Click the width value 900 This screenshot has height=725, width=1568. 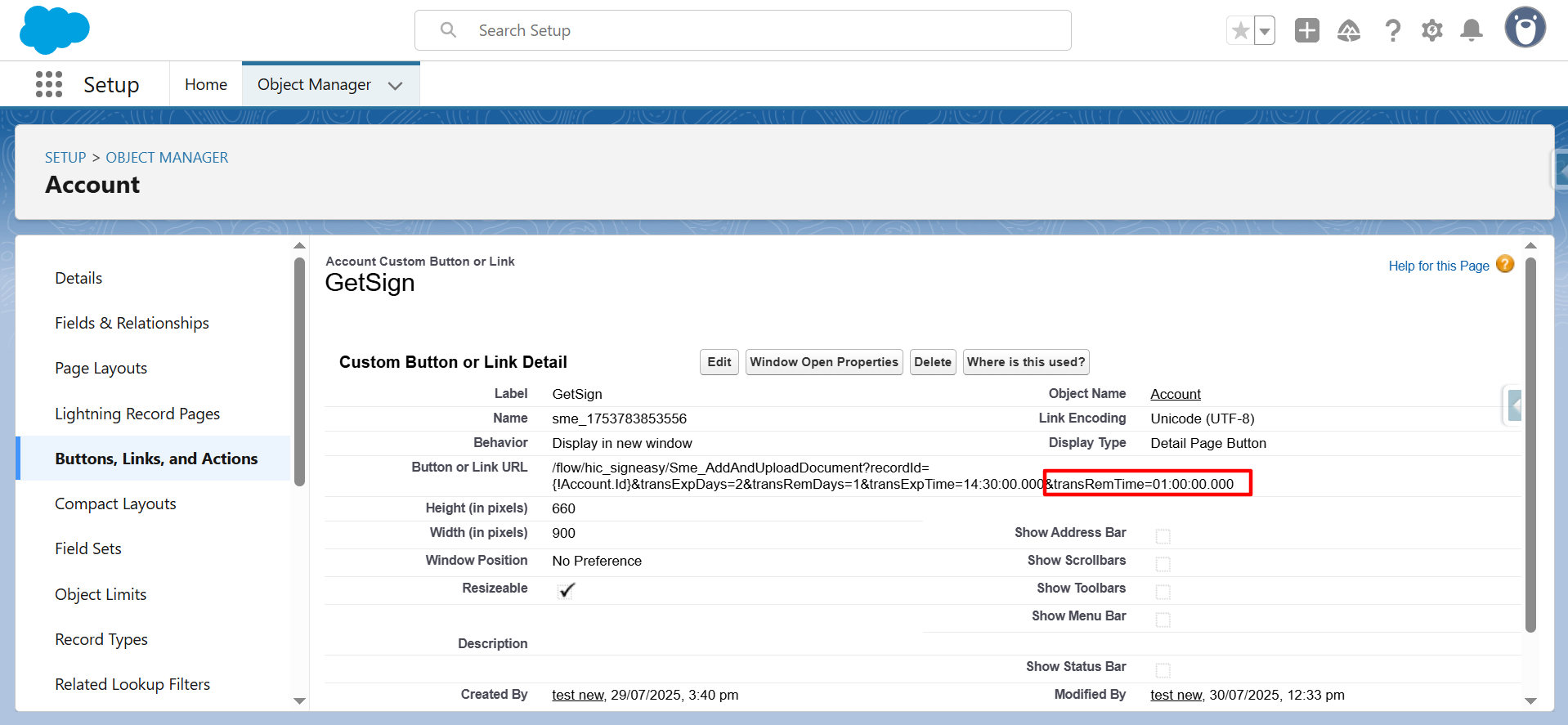(x=563, y=533)
